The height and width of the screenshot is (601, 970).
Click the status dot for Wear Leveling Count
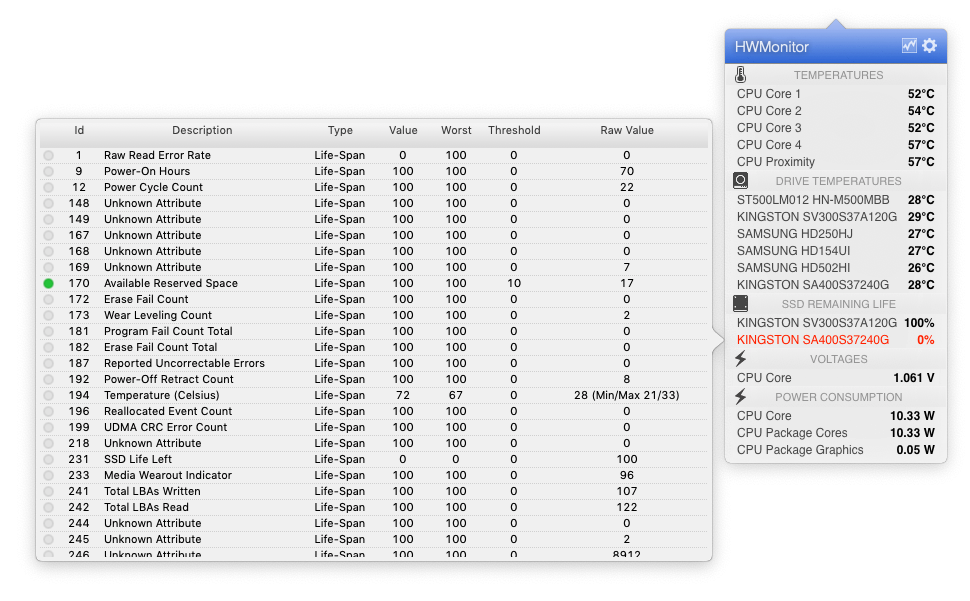coord(48,315)
